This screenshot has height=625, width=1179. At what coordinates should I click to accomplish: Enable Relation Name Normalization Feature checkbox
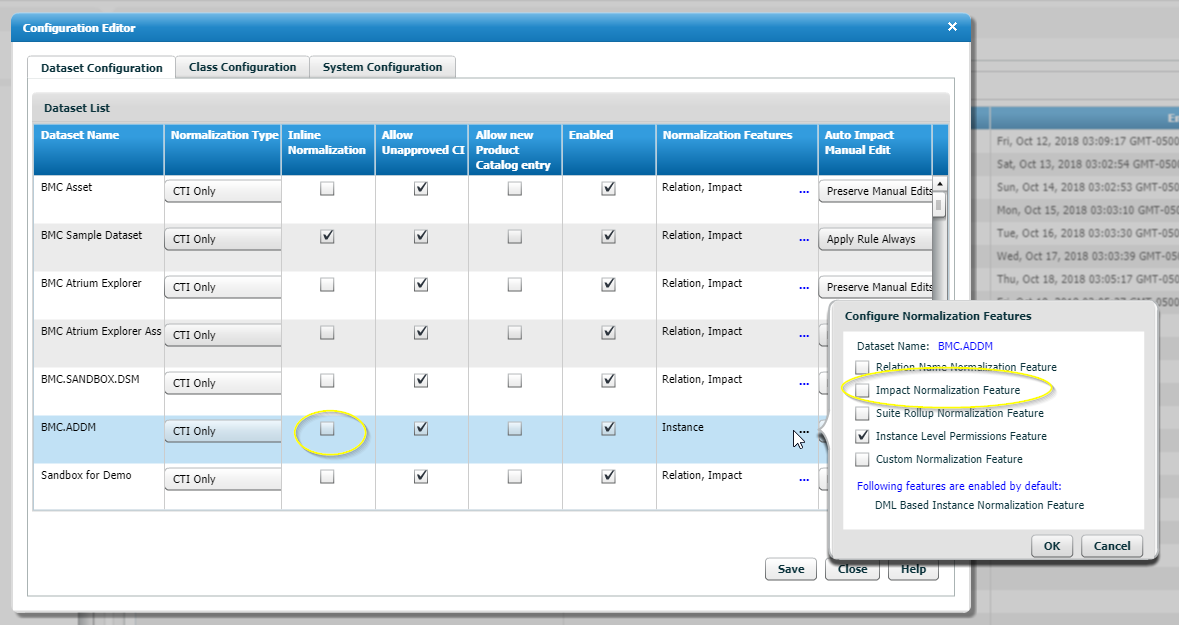(862, 367)
